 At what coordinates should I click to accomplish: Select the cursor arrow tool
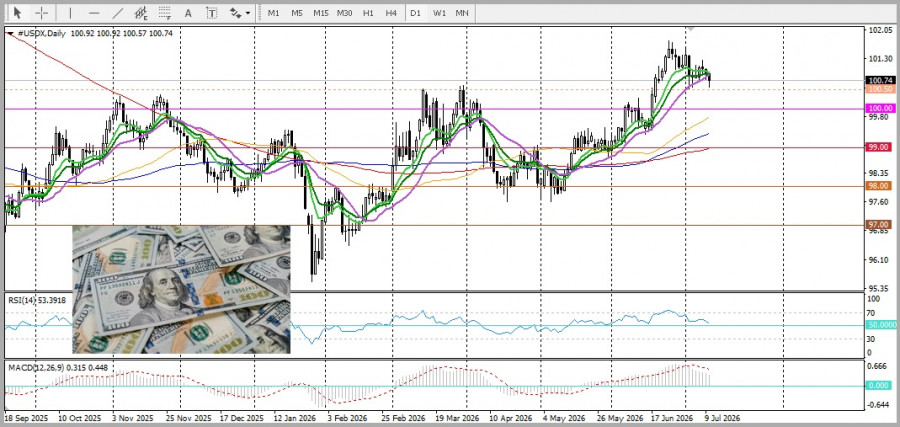click(17, 13)
